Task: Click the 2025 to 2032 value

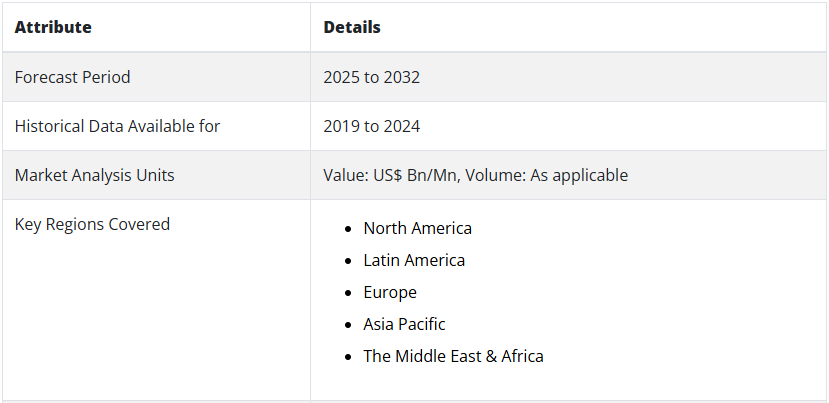Action: [372, 77]
